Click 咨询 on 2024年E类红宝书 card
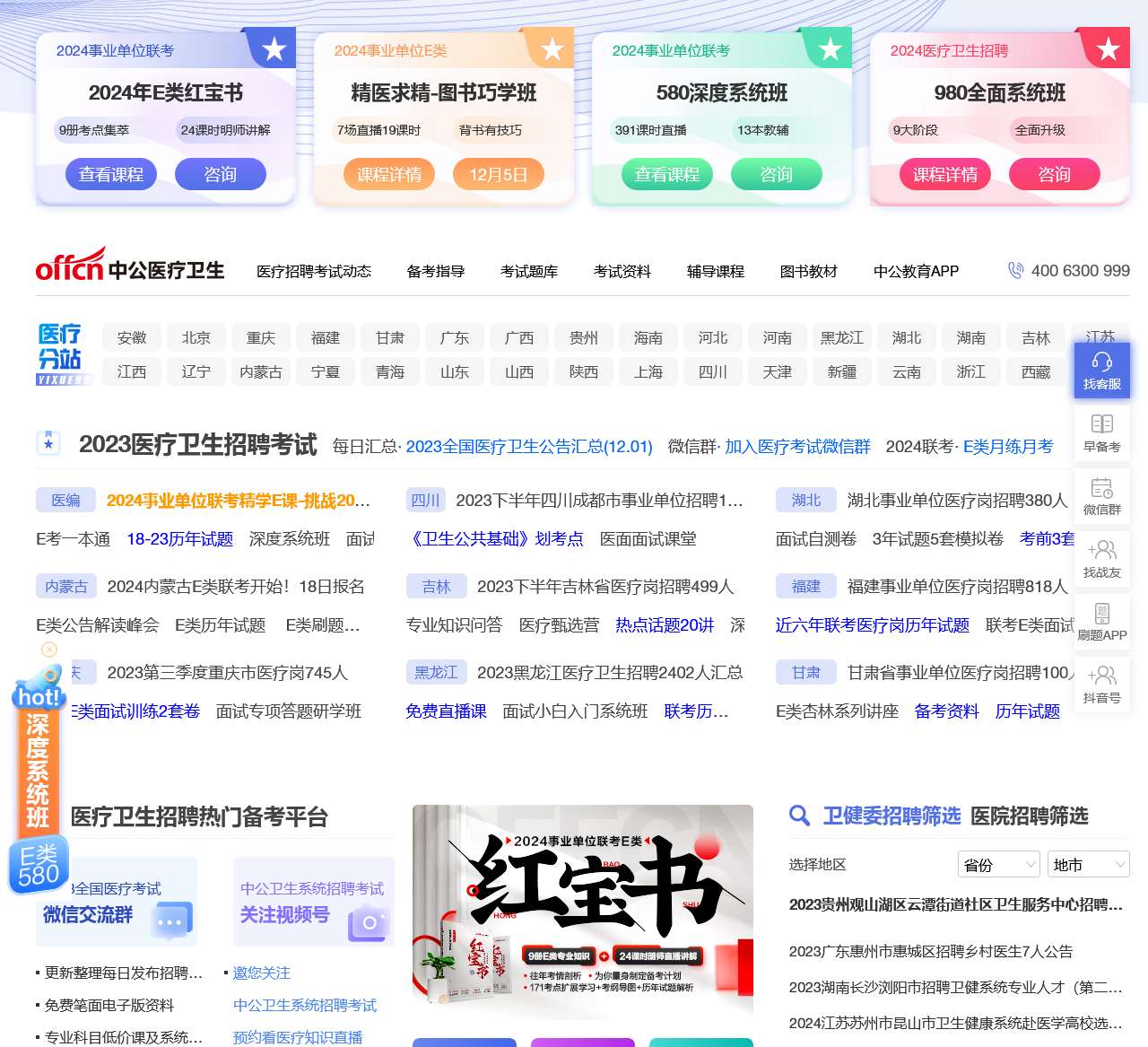This screenshot has height=1047, width=1148. click(221, 174)
